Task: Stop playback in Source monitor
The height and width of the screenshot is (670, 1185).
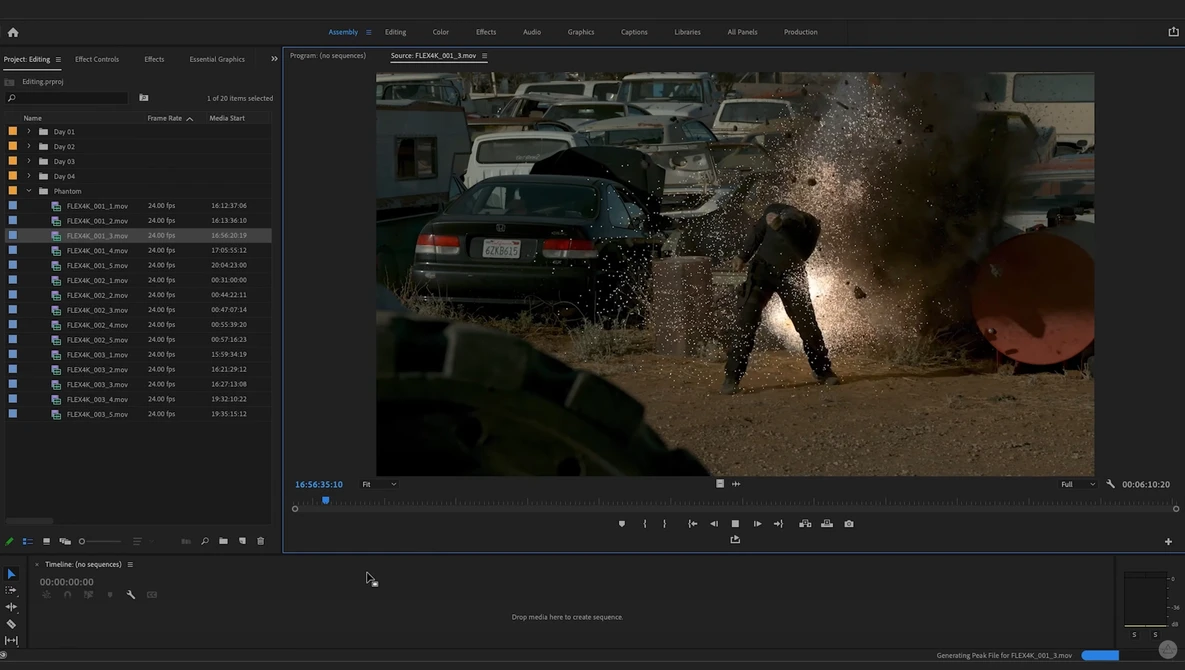Action: click(735, 523)
